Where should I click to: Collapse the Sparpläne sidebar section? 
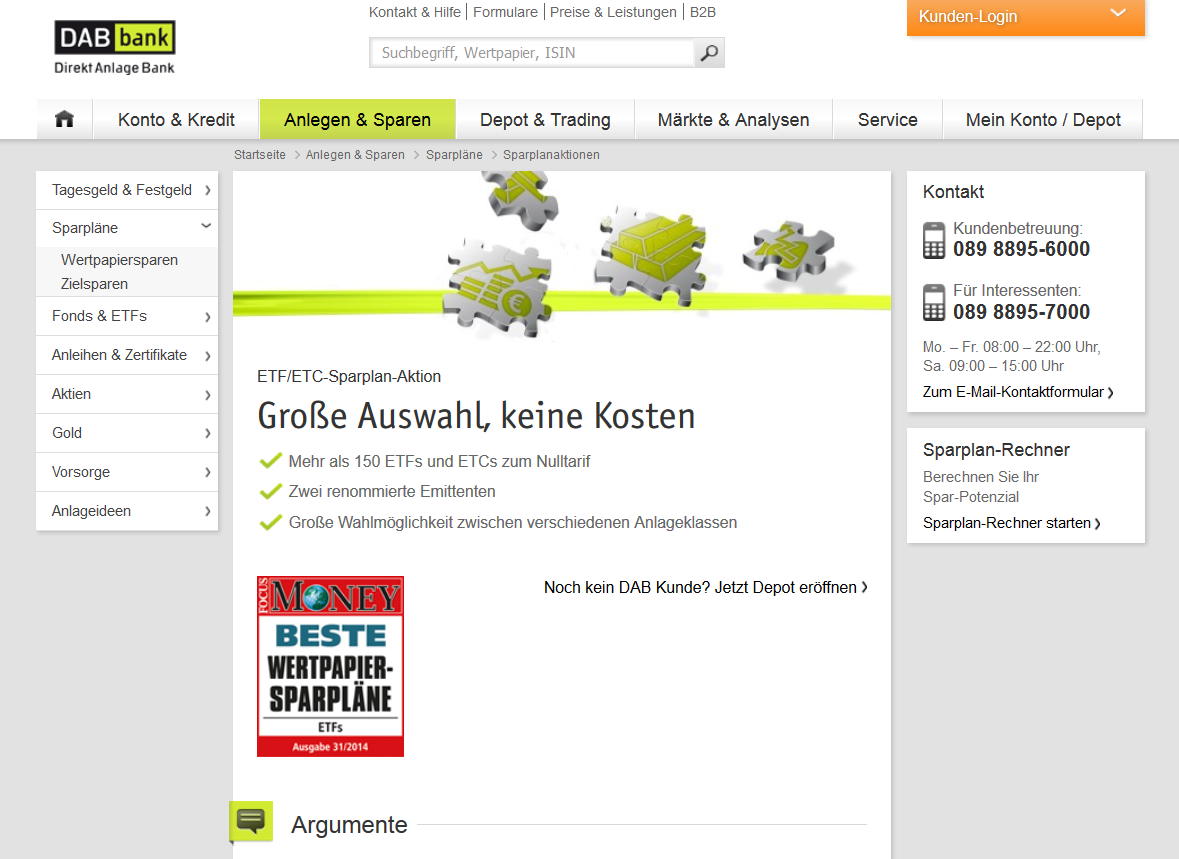[x=127, y=228]
